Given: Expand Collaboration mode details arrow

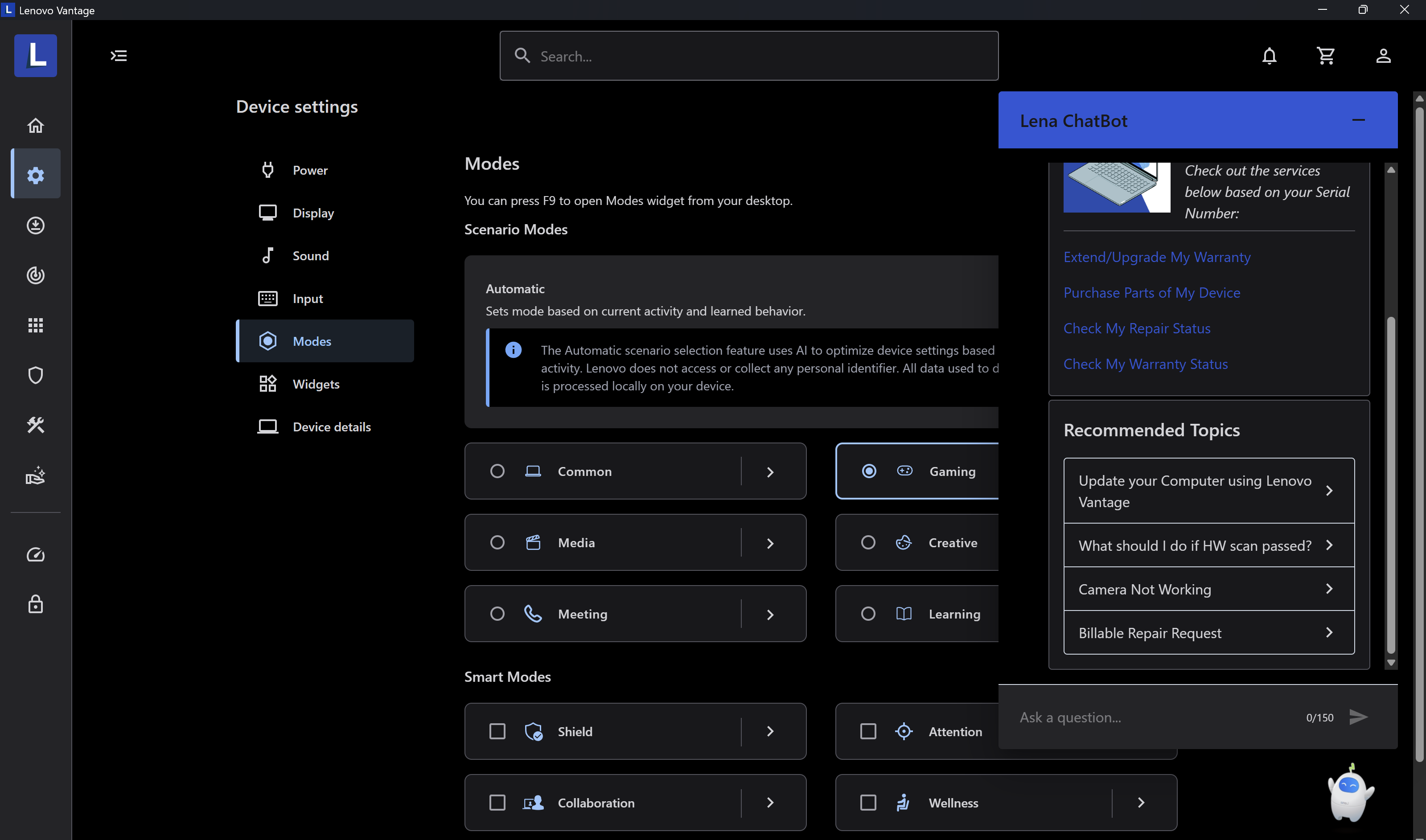Looking at the screenshot, I should (x=770, y=803).
